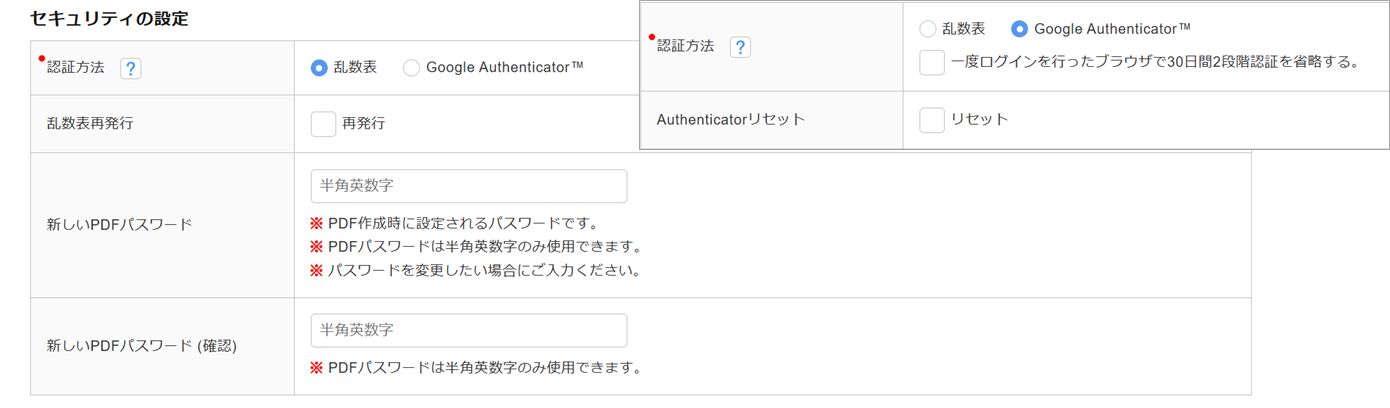Screen dimensions: 1390x408
Task: Select 乱数表 radio above the 乱数表再発行 row
Action: [x=319, y=68]
